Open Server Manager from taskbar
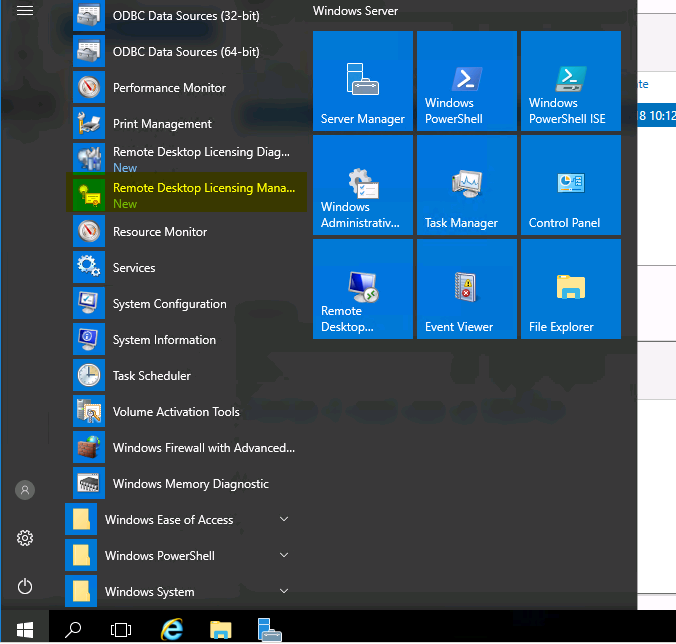This screenshot has height=644, width=676. (269, 629)
